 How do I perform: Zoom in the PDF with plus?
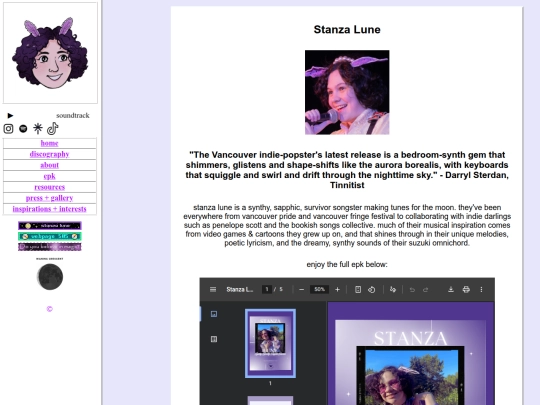pos(338,289)
